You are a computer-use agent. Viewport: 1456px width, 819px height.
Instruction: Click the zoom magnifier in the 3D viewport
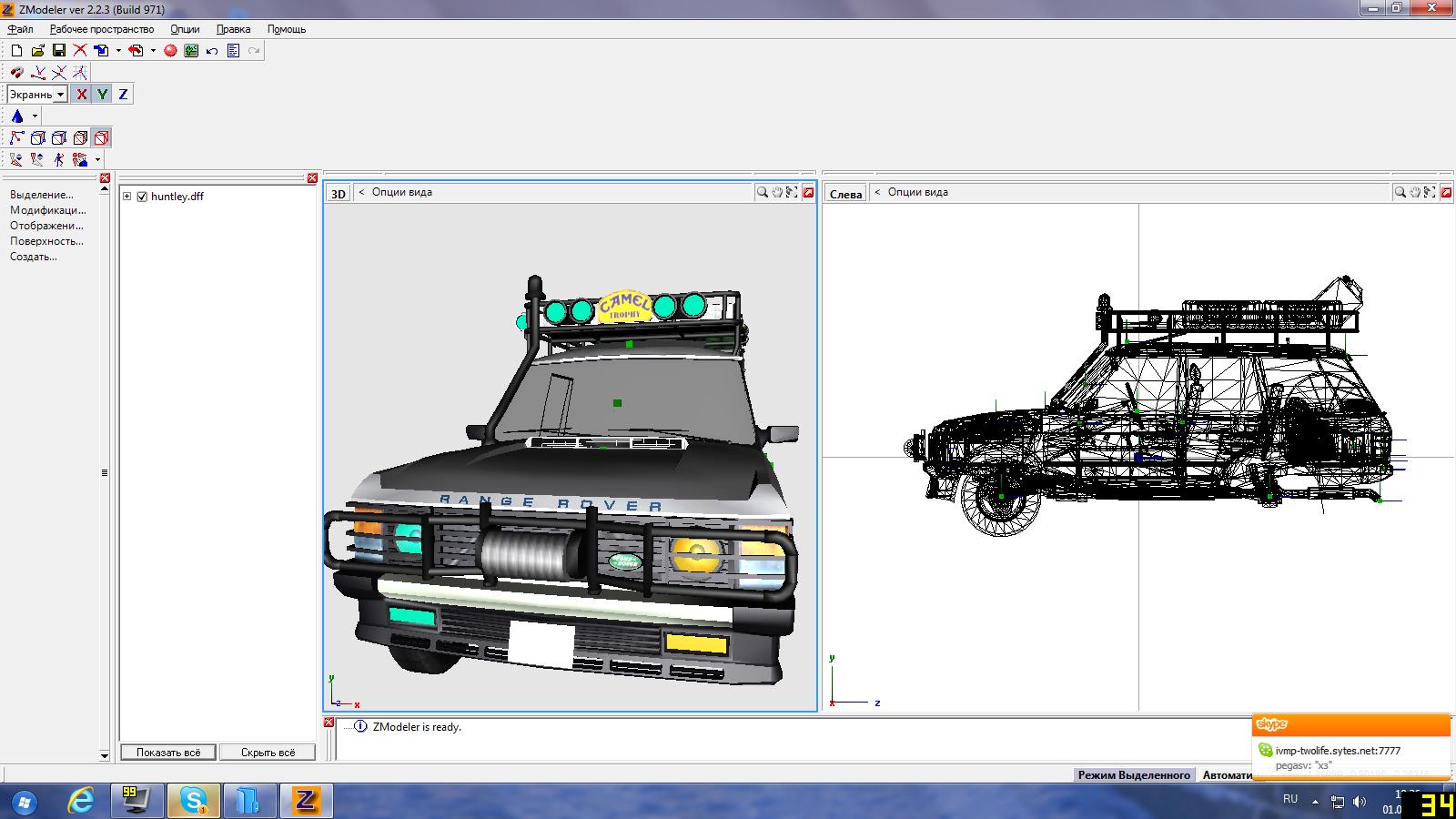pos(763,192)
